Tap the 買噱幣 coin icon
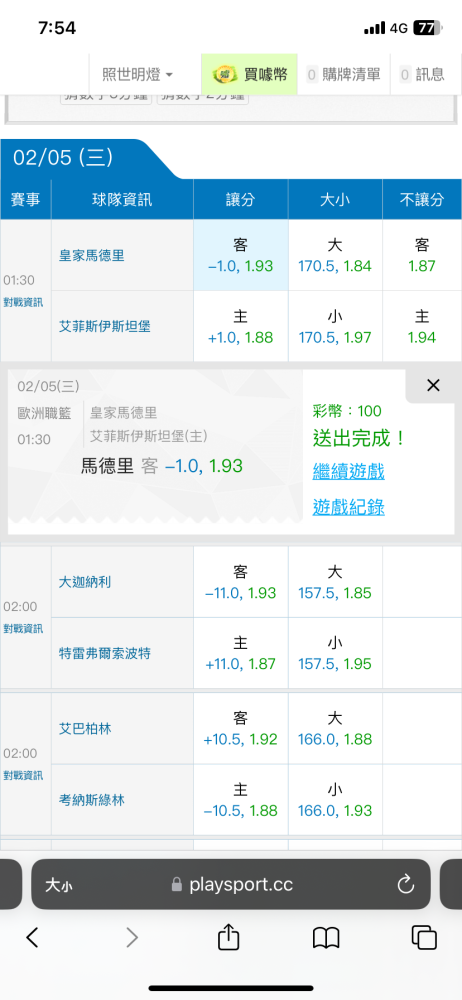 point(221,75)
